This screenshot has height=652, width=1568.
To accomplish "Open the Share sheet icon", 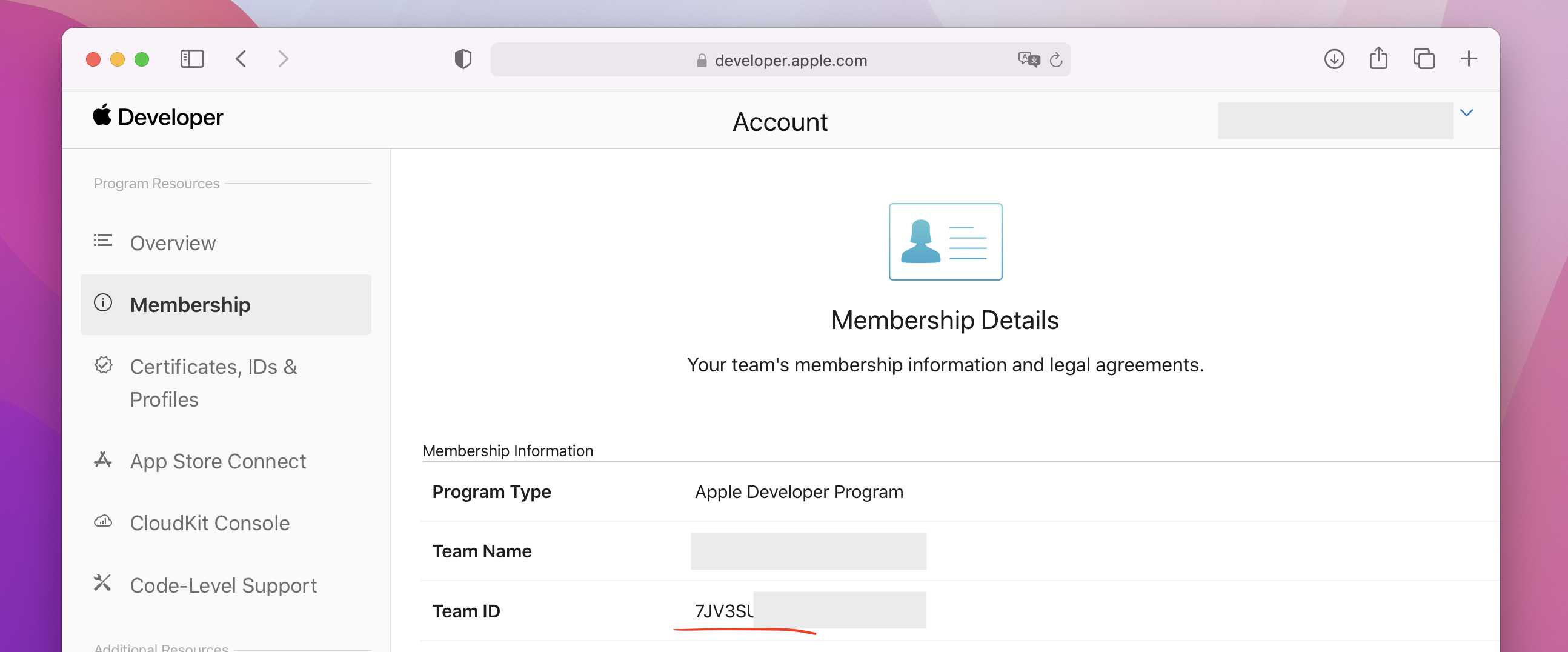I will [x=1379, y=58].
